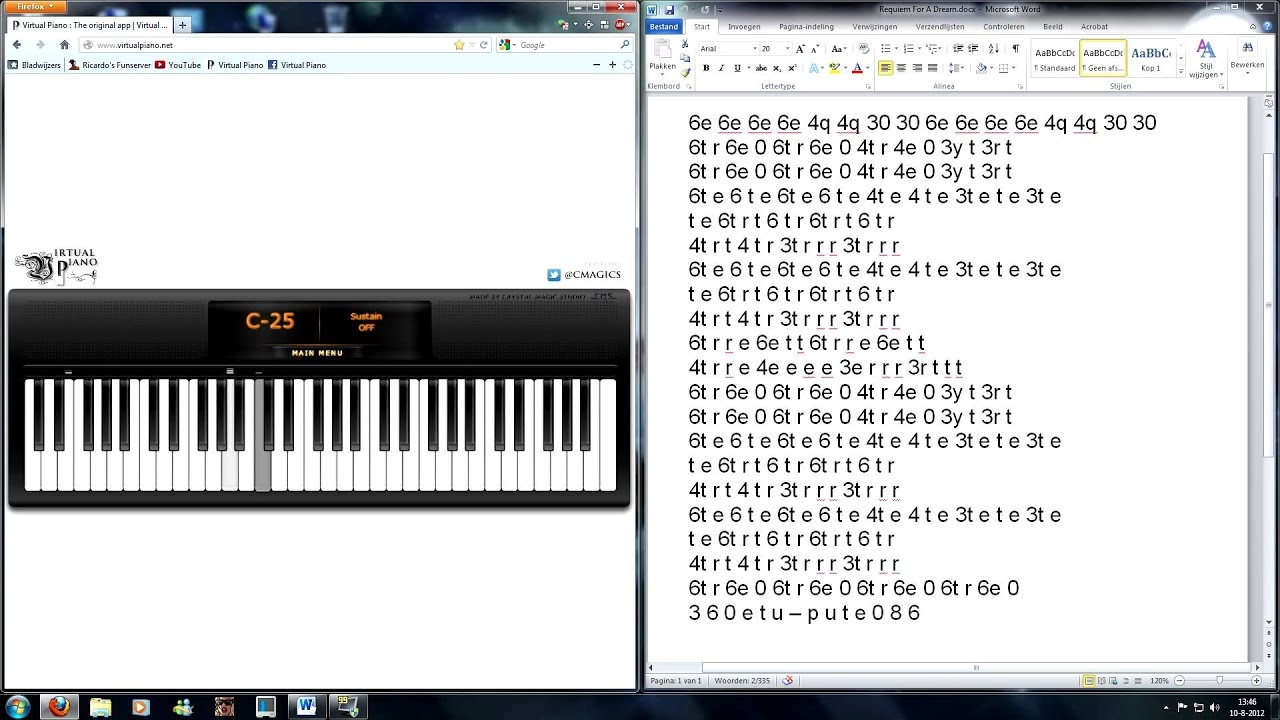Toggle centered paragraph alignment

901,68
